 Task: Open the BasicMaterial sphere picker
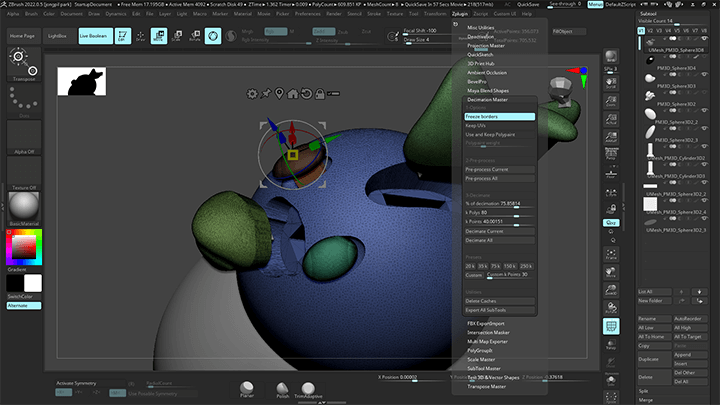click(24, 208)
